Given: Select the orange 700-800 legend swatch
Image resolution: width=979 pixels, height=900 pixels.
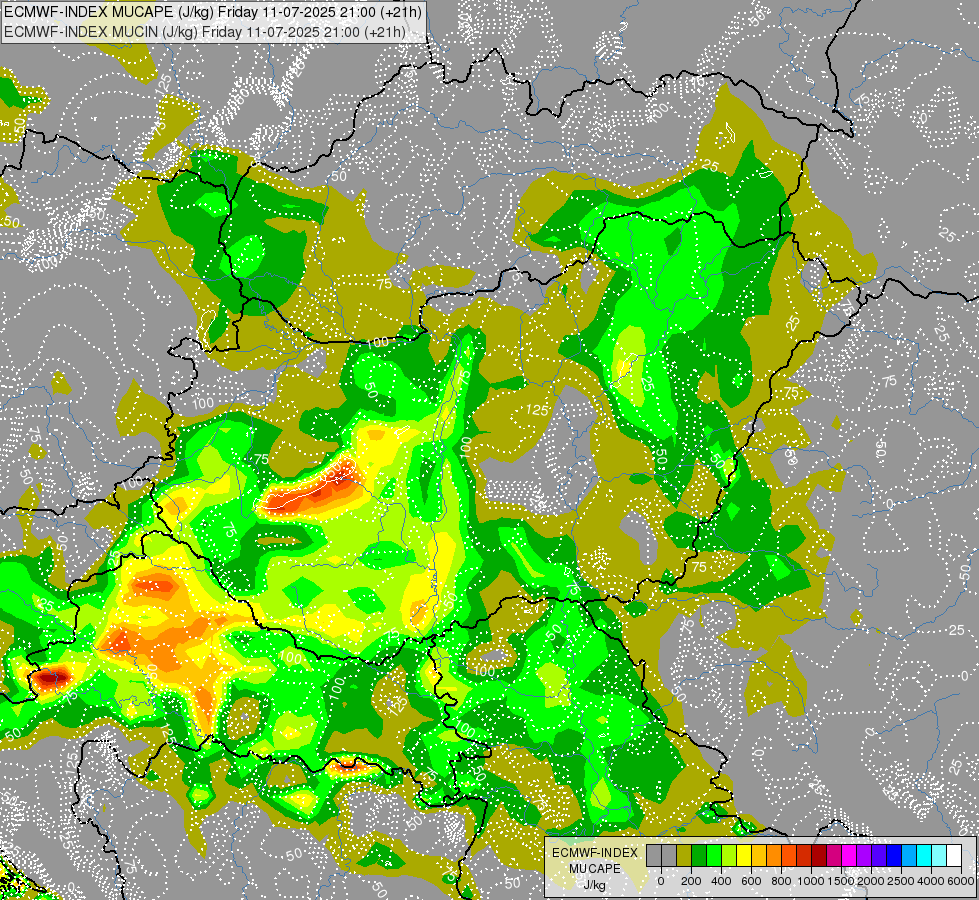Looking at the screenshot, I should (x=774, y=855).
